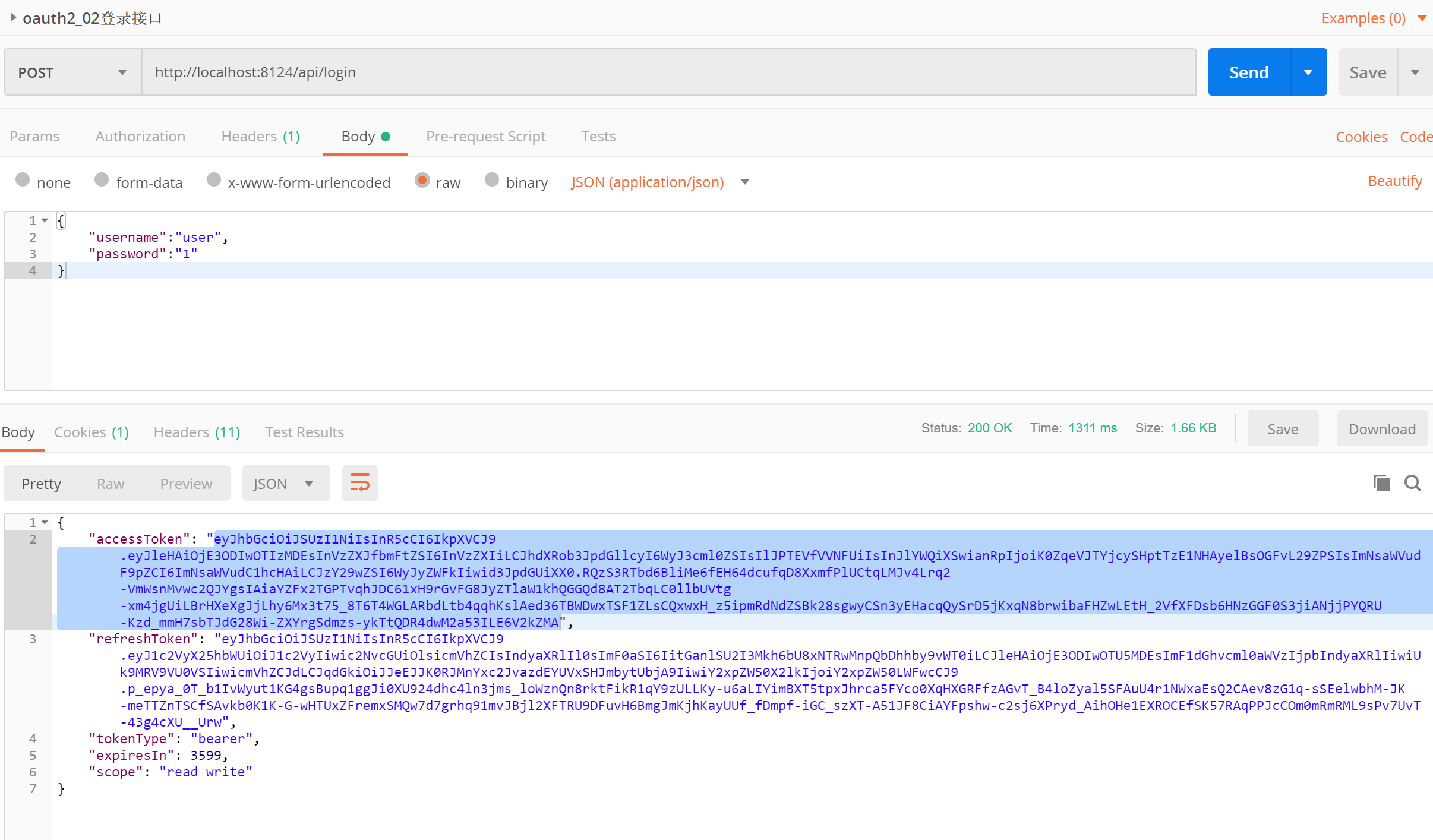Open the response Cookies (1) tab
1433x840 pixels.
point(91,432)
